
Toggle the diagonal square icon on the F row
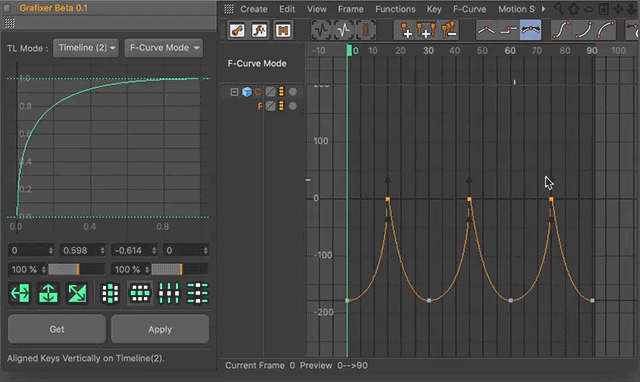tap(270, 106)
